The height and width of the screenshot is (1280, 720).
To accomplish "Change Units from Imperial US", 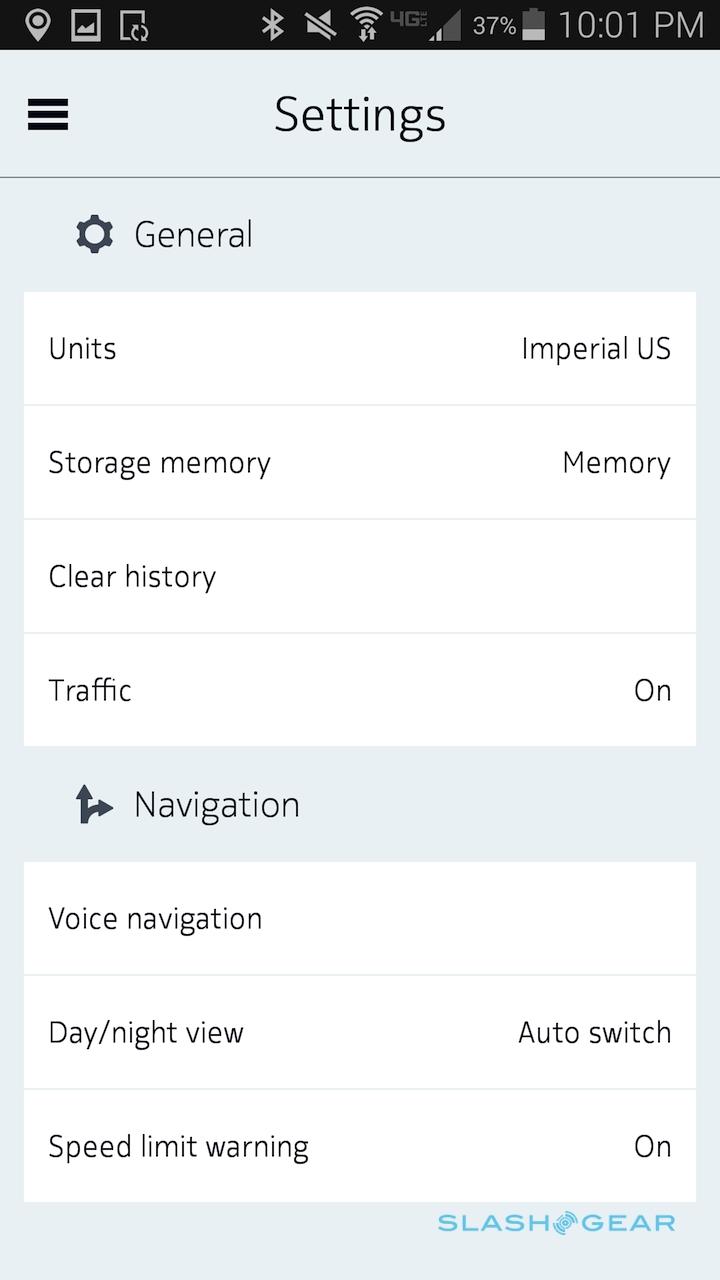I will pos(595,349).
